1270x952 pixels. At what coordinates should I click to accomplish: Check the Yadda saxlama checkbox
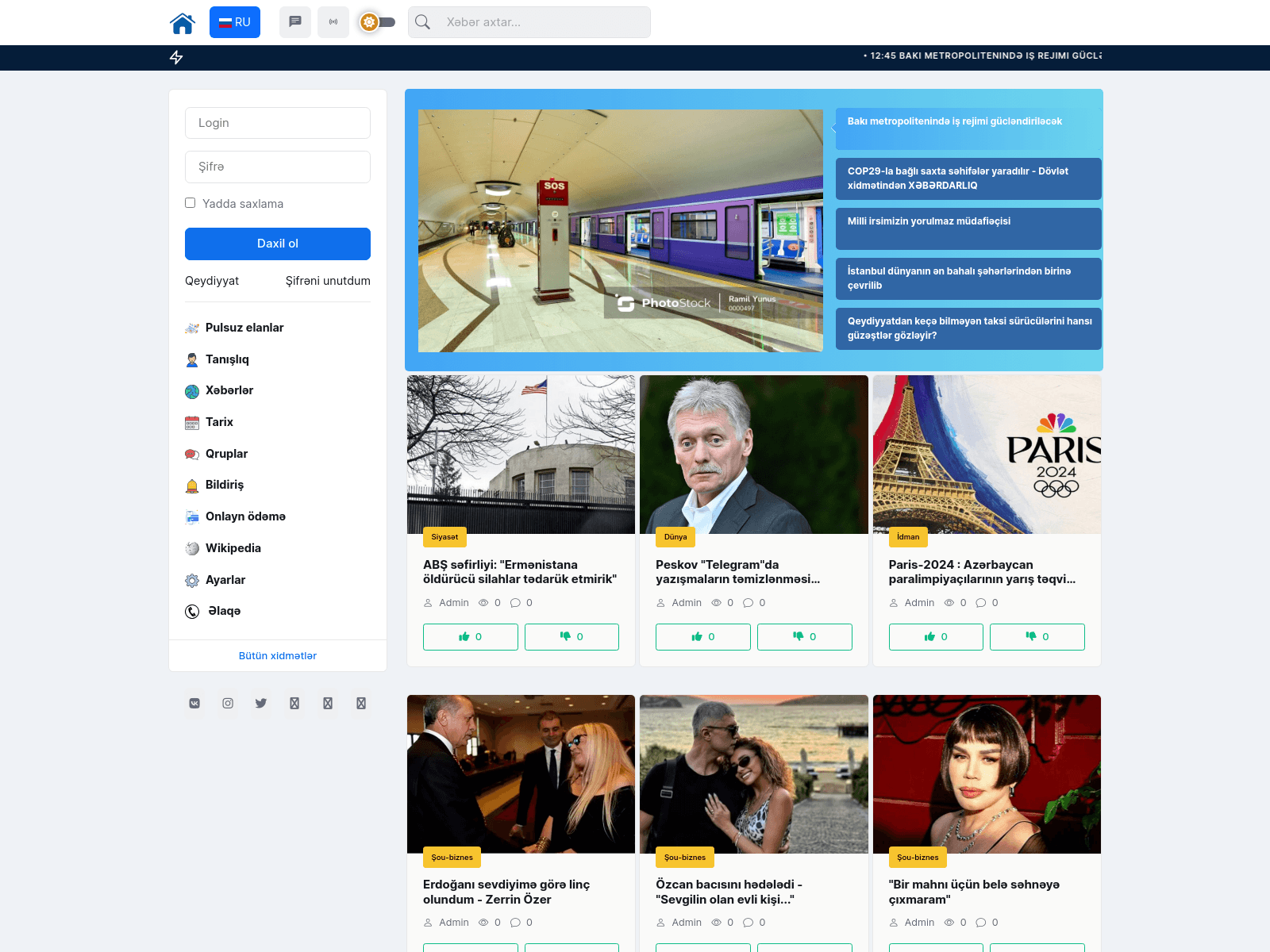coord(190,203)
